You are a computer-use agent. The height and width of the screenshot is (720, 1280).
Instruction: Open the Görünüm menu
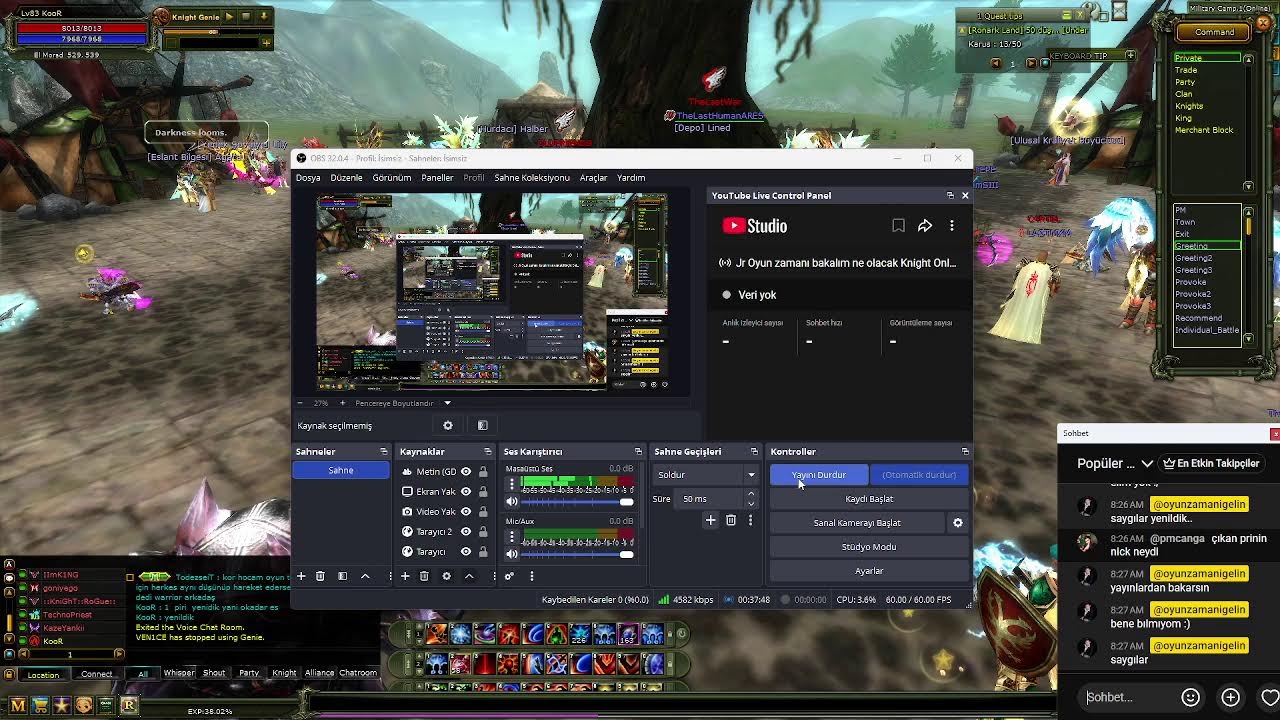click(392, 178)
